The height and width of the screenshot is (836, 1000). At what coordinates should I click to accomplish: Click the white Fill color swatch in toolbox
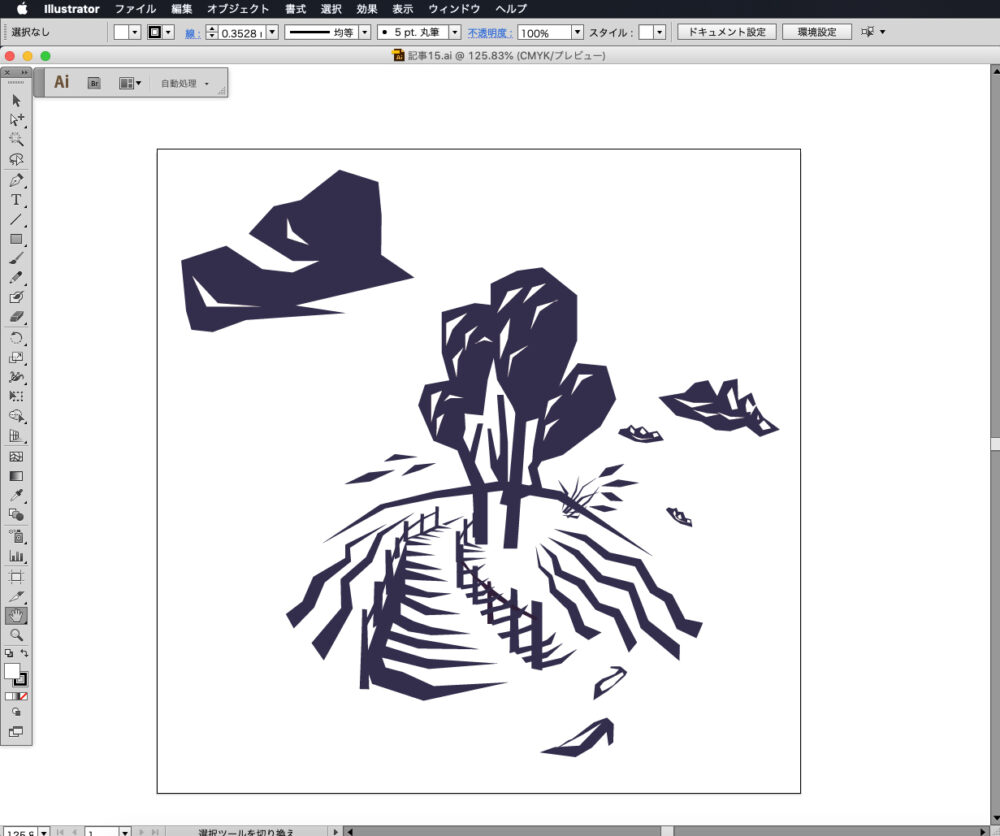click(x=12, y=671)
